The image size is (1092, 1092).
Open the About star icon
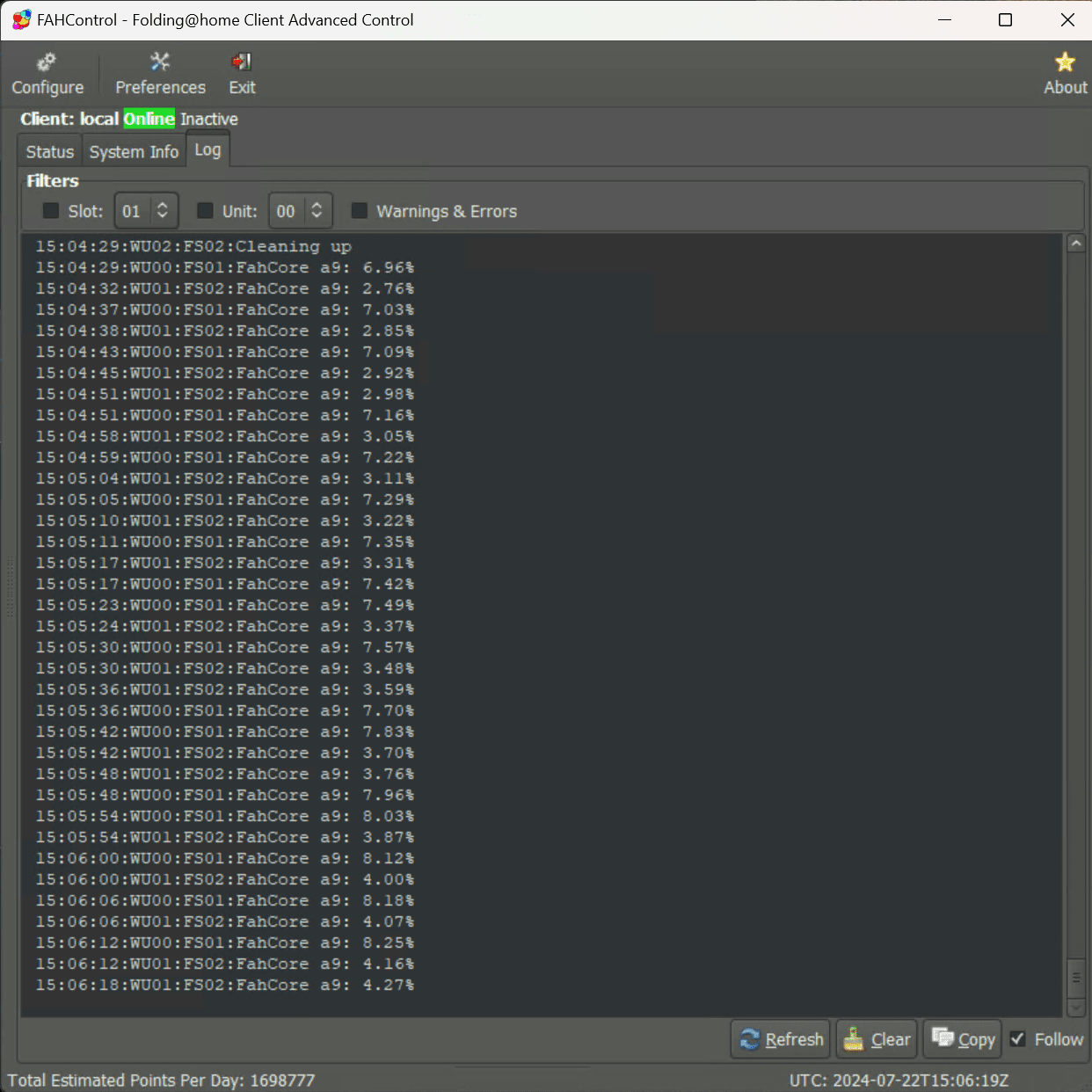point(1065,74)
